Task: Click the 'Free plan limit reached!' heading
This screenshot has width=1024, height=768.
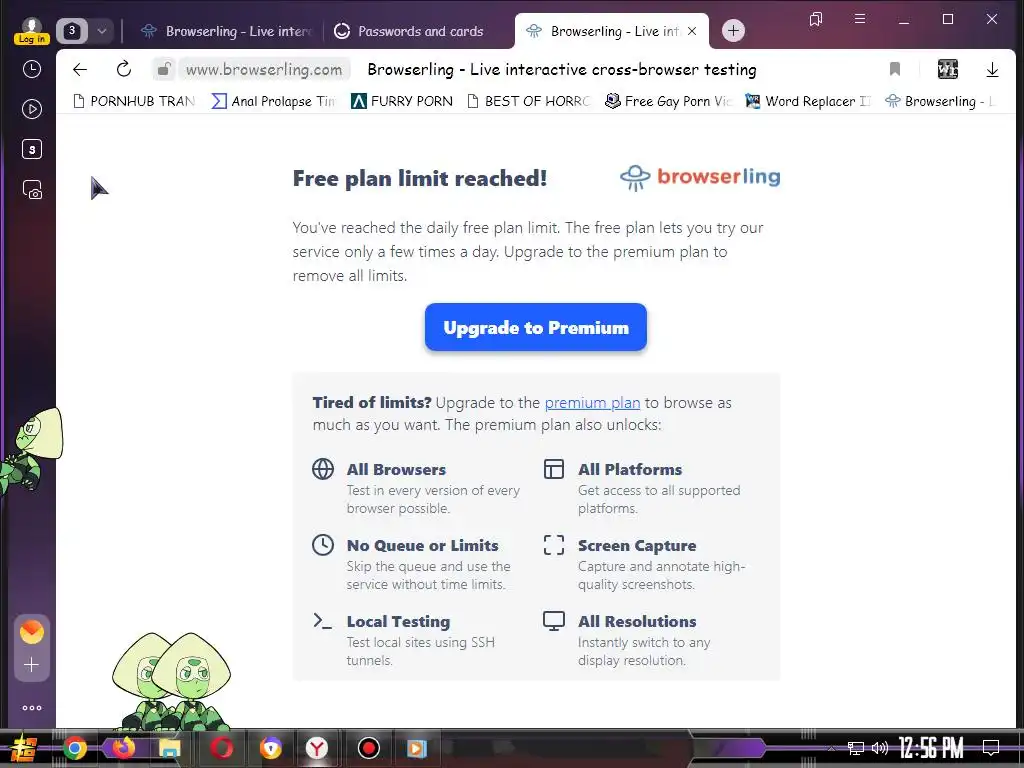Action: pyautogui.click(x=420, y=178)
